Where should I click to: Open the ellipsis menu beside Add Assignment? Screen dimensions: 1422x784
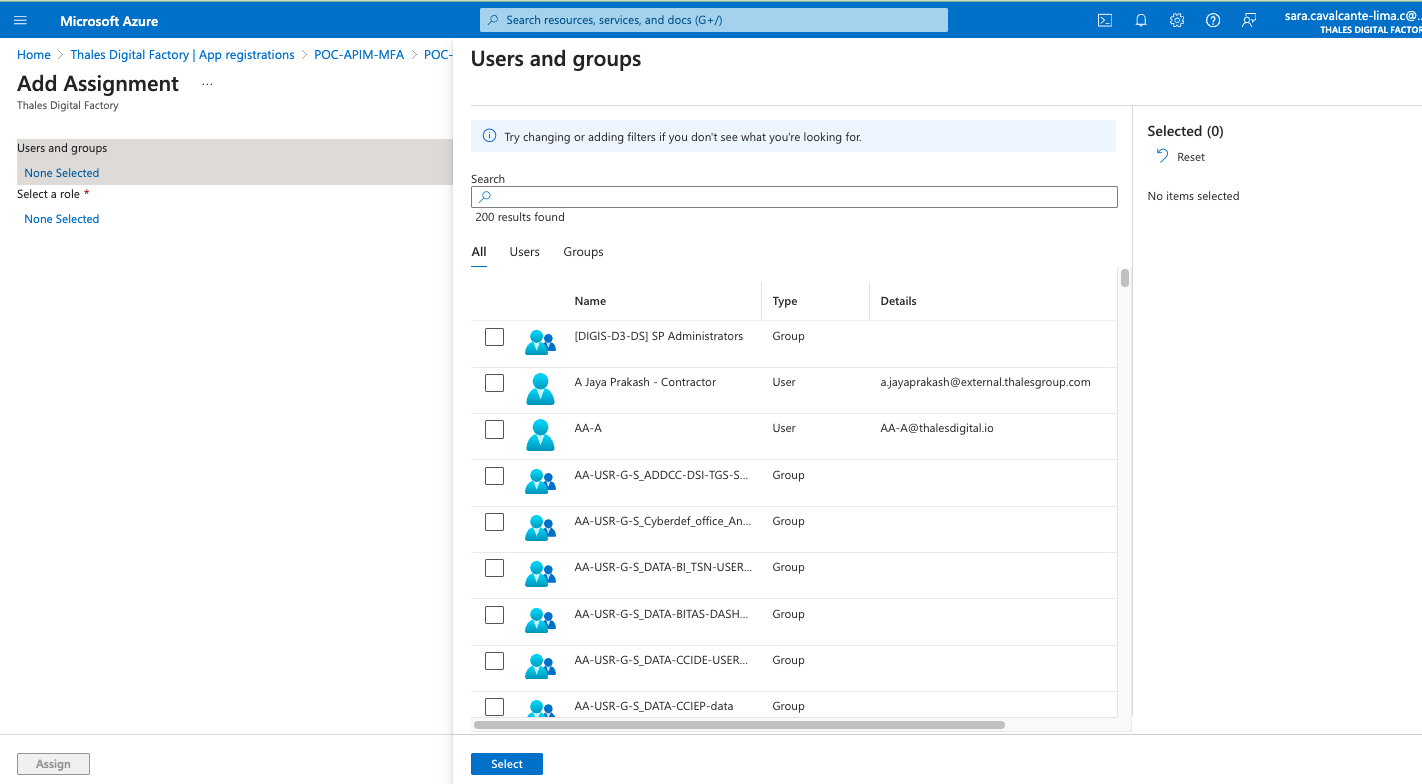tap(207, 85)
